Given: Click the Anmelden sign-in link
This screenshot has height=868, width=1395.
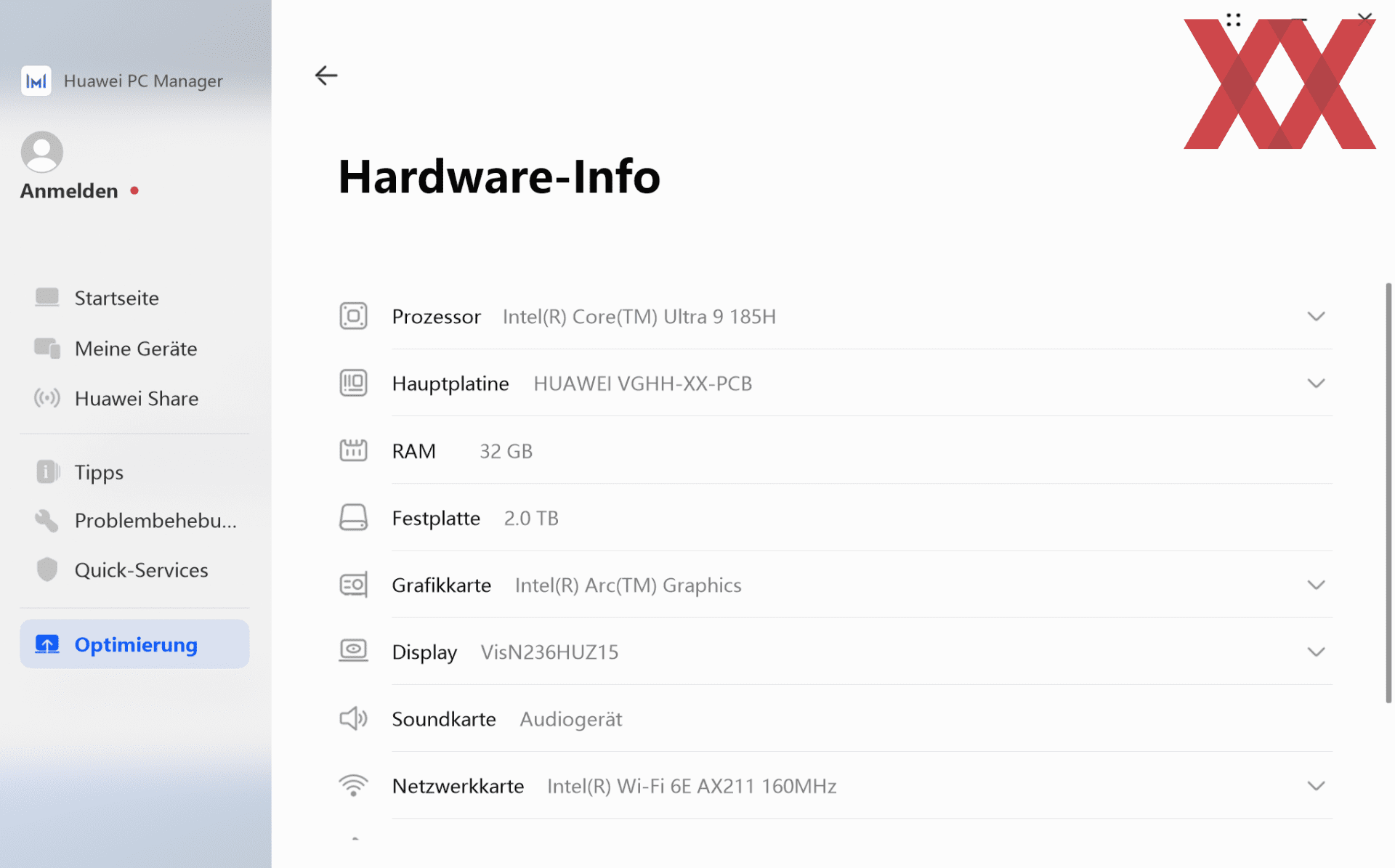Looking at the screenshot, I should coord(69,191).
